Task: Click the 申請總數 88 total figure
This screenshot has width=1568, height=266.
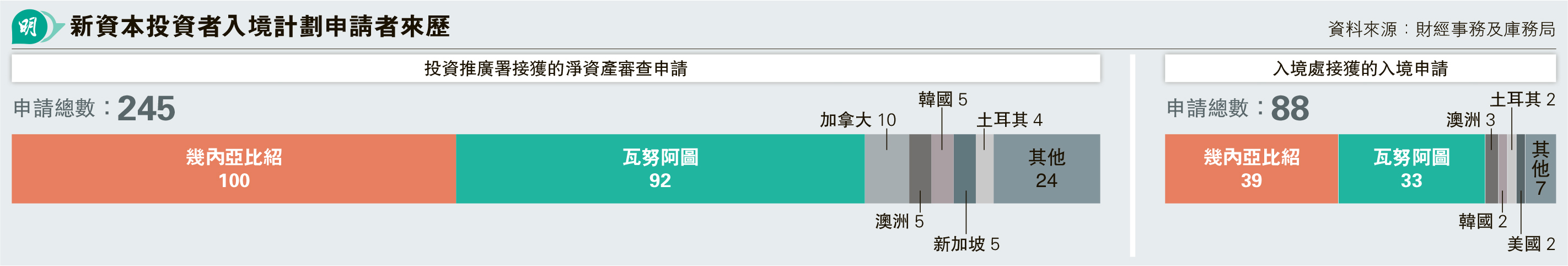Action: [x=1238, y=108]
